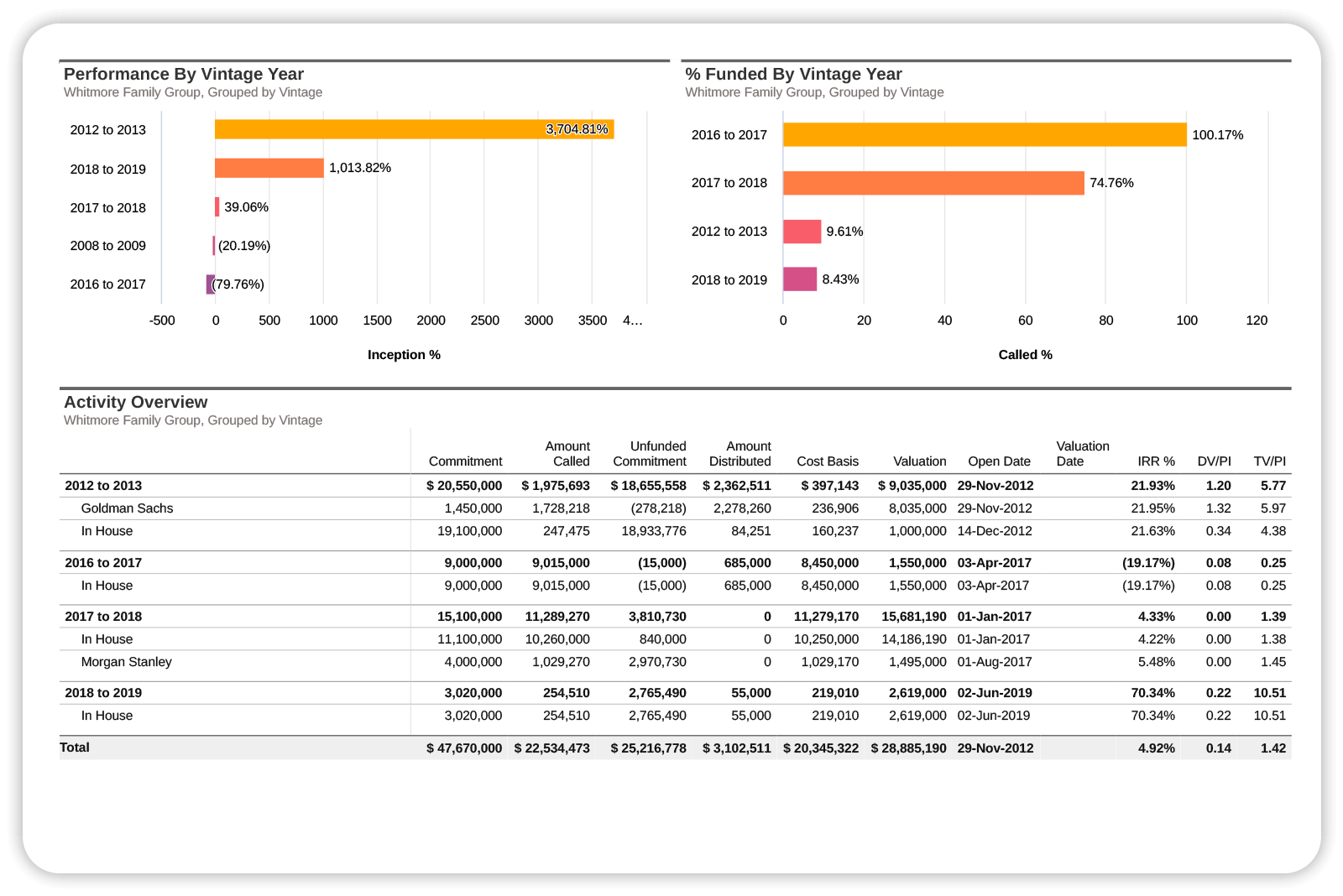The width and height of the screenshot is (1343, 896).
Task: Click the Commitment column header
Action: pos(465,461)
